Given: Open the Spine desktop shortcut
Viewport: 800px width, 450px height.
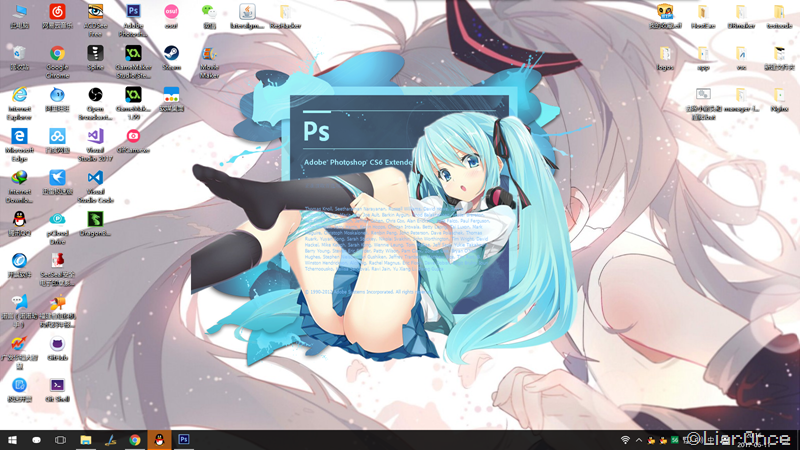Looking at the screenshot, I should (x=95, y=53).
